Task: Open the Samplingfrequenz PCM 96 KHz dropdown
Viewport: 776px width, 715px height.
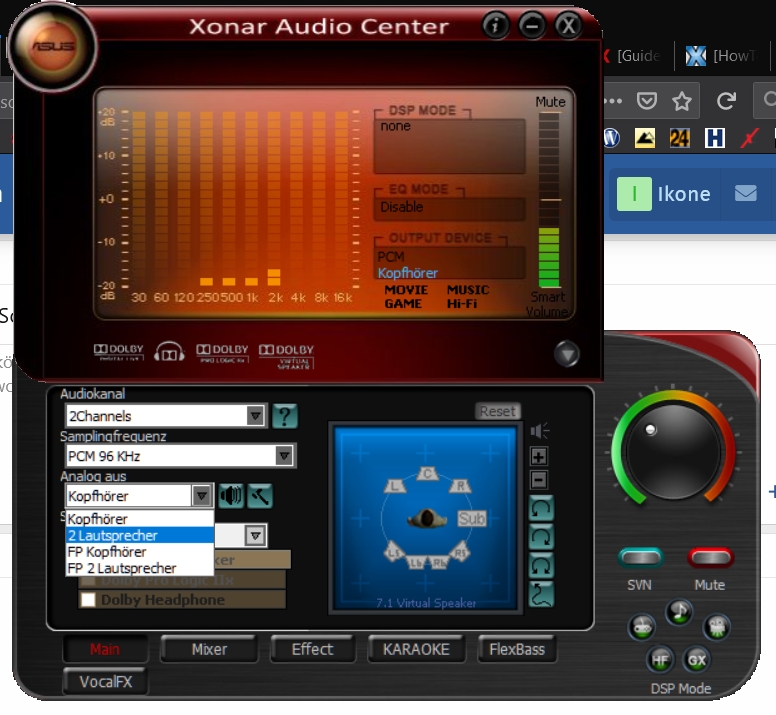Action: (x=181, y=456)
